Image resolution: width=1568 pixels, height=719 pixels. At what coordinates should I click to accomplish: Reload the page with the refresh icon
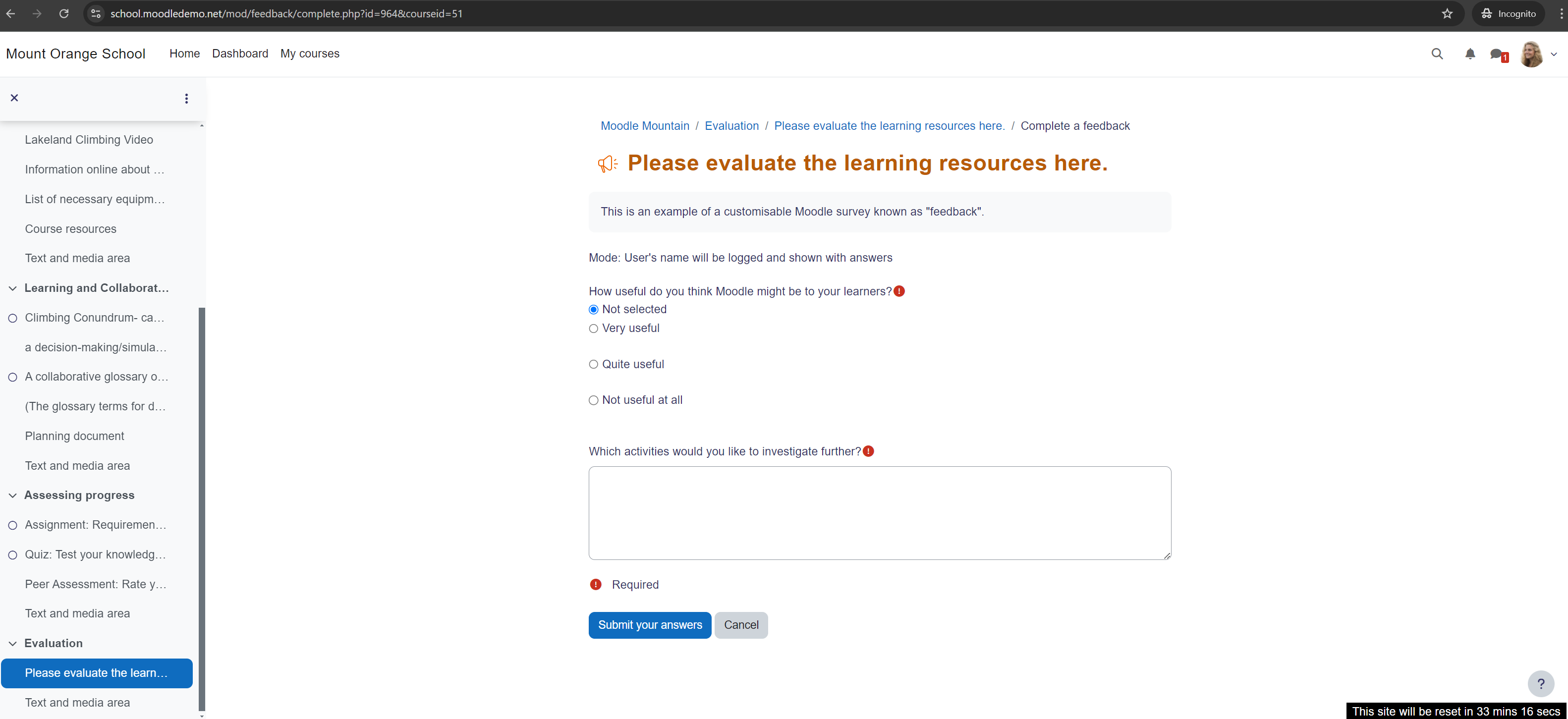click(64, 13)
